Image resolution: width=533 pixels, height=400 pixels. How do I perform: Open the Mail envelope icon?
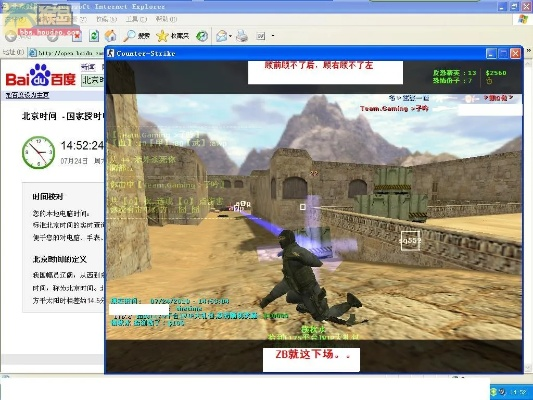[x=222, y=36]
